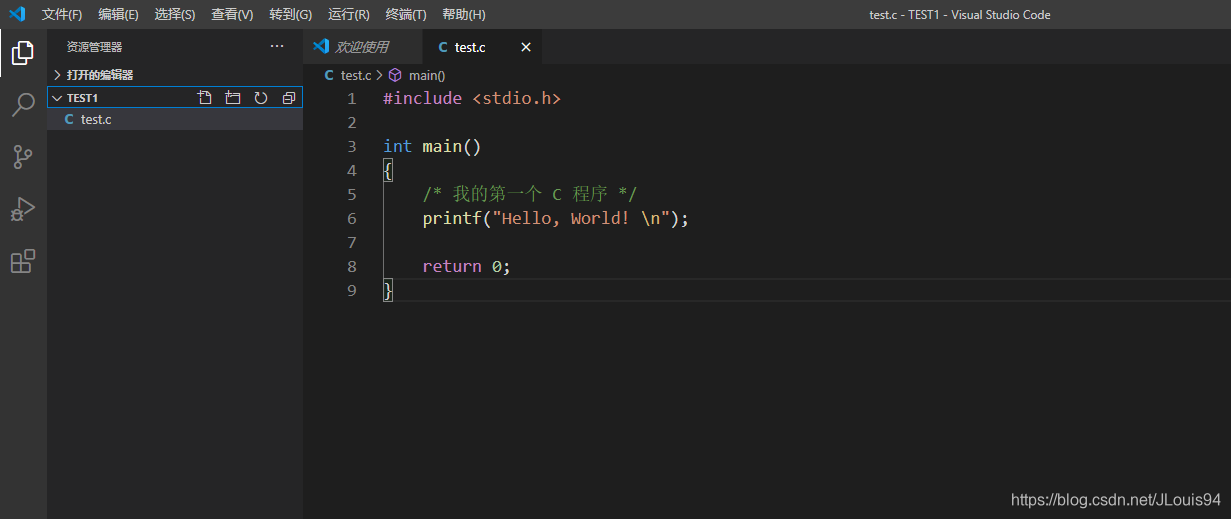The height and width of the screenshot is (519, 1231).
Task: Click main() in the breadcrumb
Action: [427, 75]
